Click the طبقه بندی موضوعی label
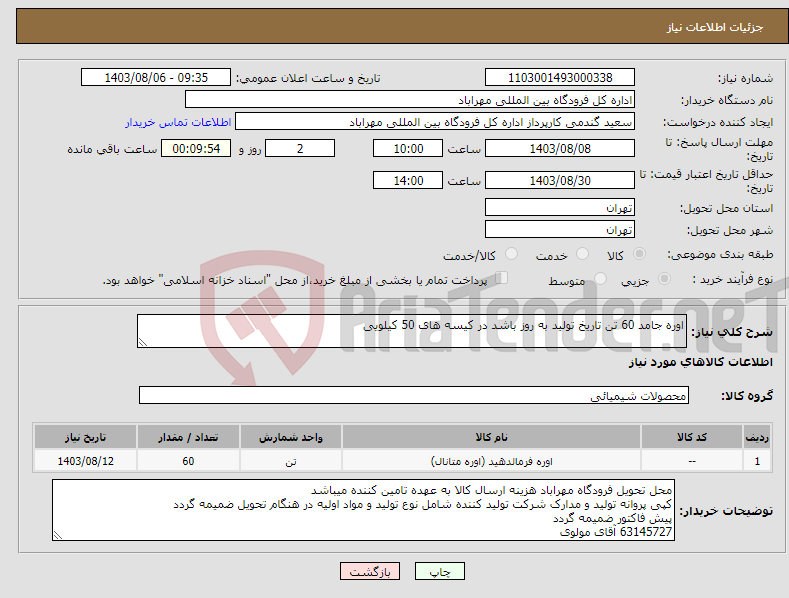 point(720,255)
